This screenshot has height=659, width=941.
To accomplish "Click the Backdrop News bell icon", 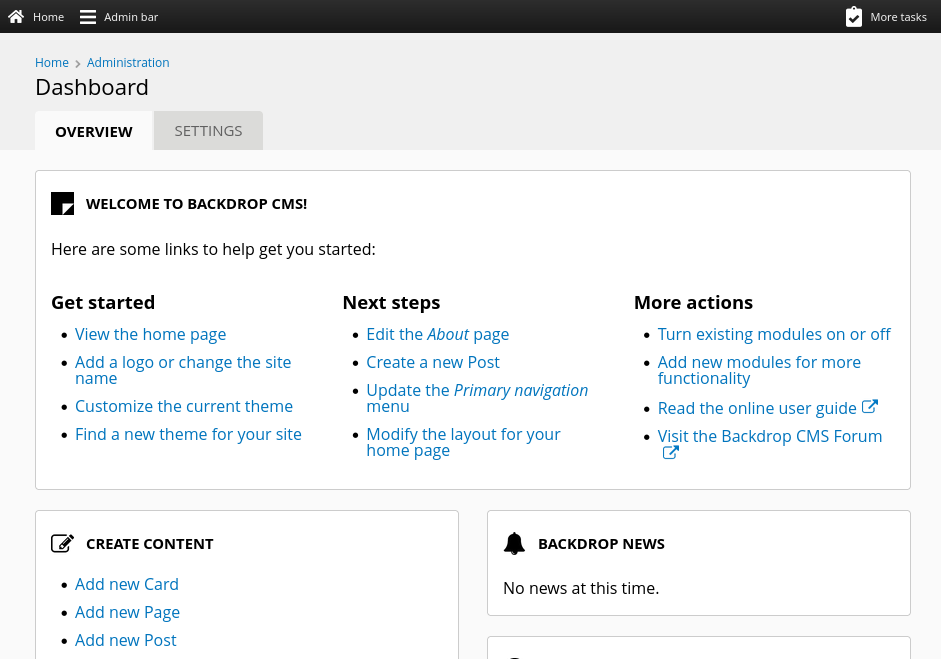I will pos(514,543).
